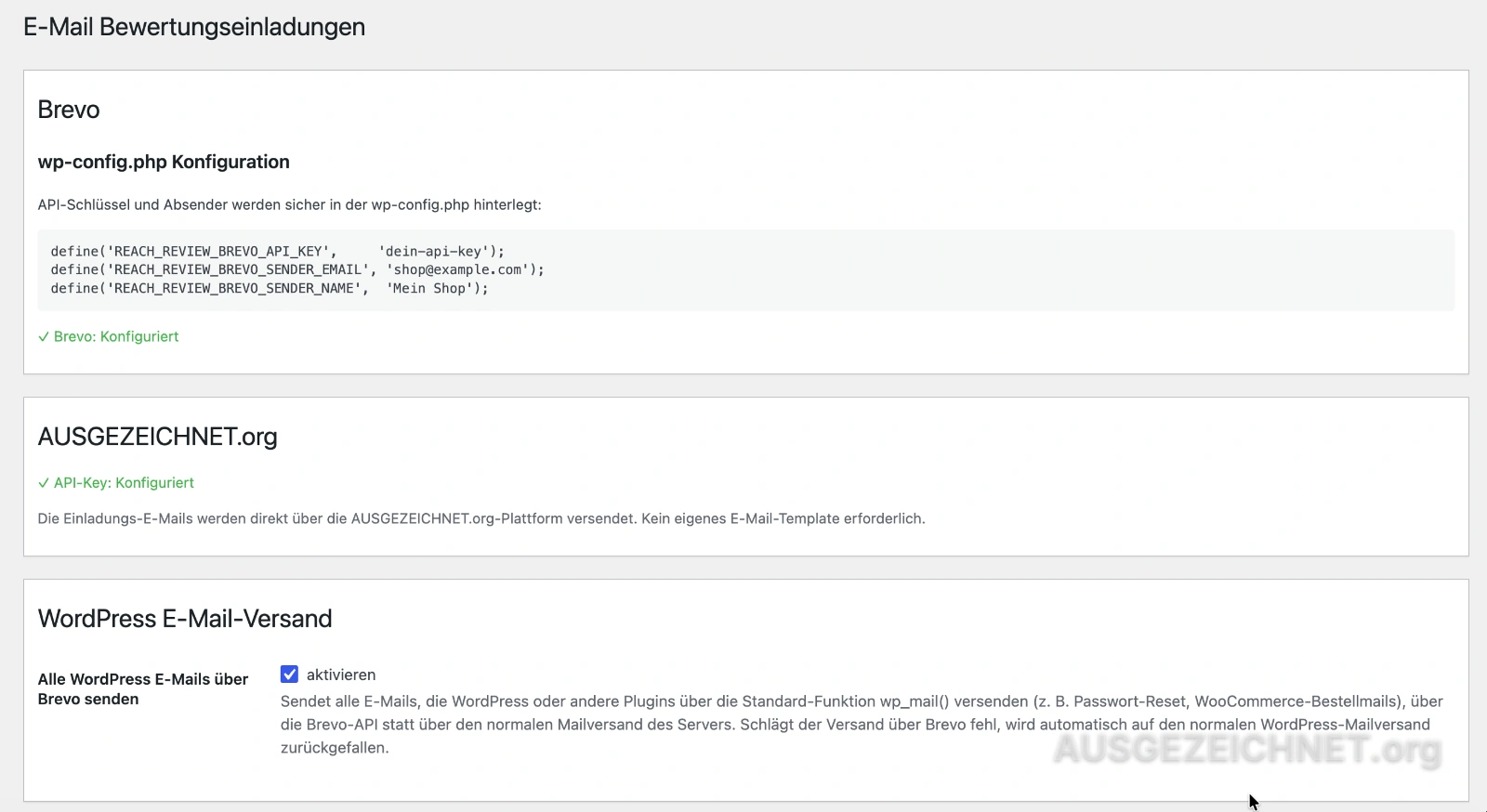Click the description starting 'Sendet alle E-Mails'
This screenshot has width=1487, height=812.
point(862,725)
